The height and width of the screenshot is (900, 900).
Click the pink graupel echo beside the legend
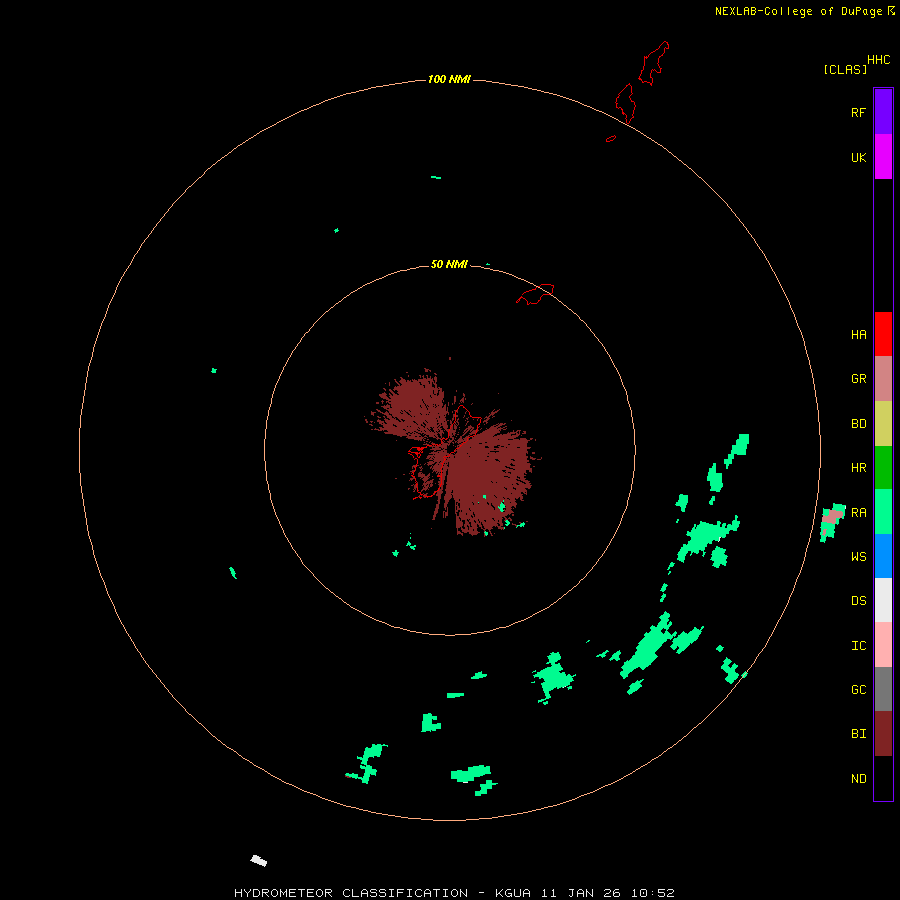[831, 518]
